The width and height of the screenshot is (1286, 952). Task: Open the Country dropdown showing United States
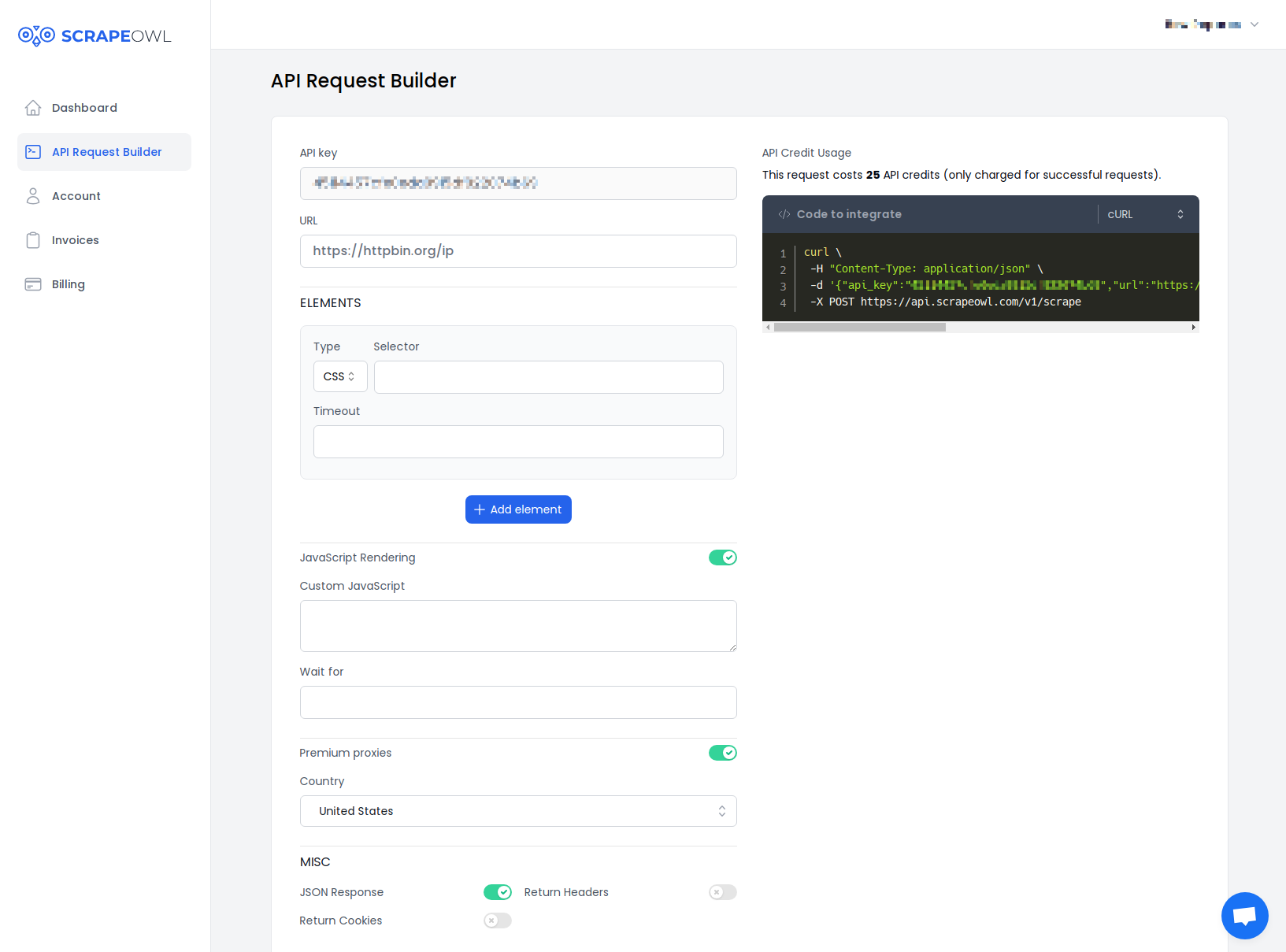[x=518, y=811]
